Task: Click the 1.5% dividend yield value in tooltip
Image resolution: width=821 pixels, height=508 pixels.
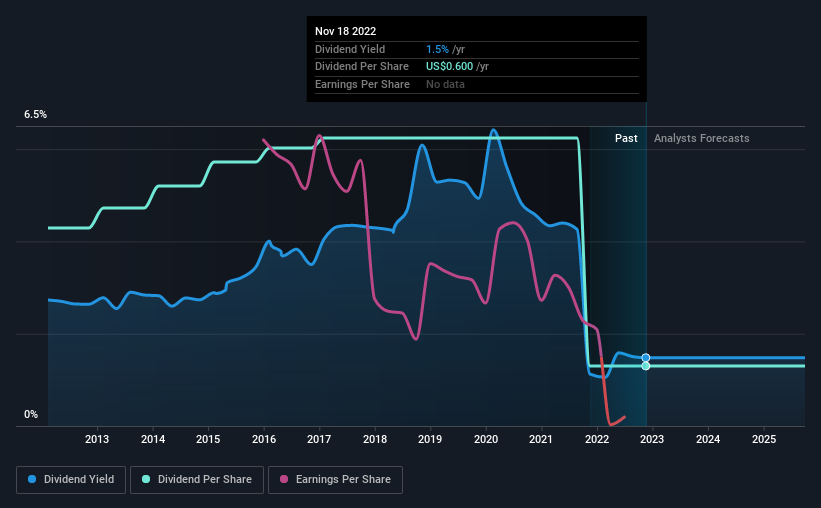Action: pyautogui.click(x=437, y=49)
